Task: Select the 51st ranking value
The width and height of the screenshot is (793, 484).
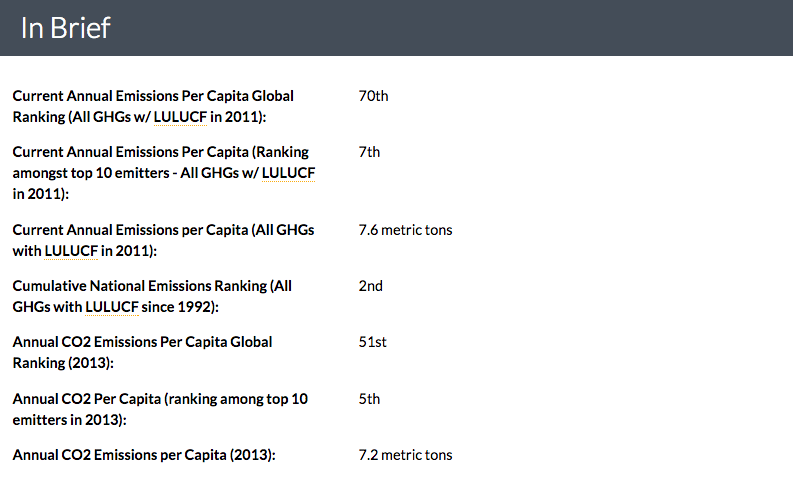Action: (372, 342)
